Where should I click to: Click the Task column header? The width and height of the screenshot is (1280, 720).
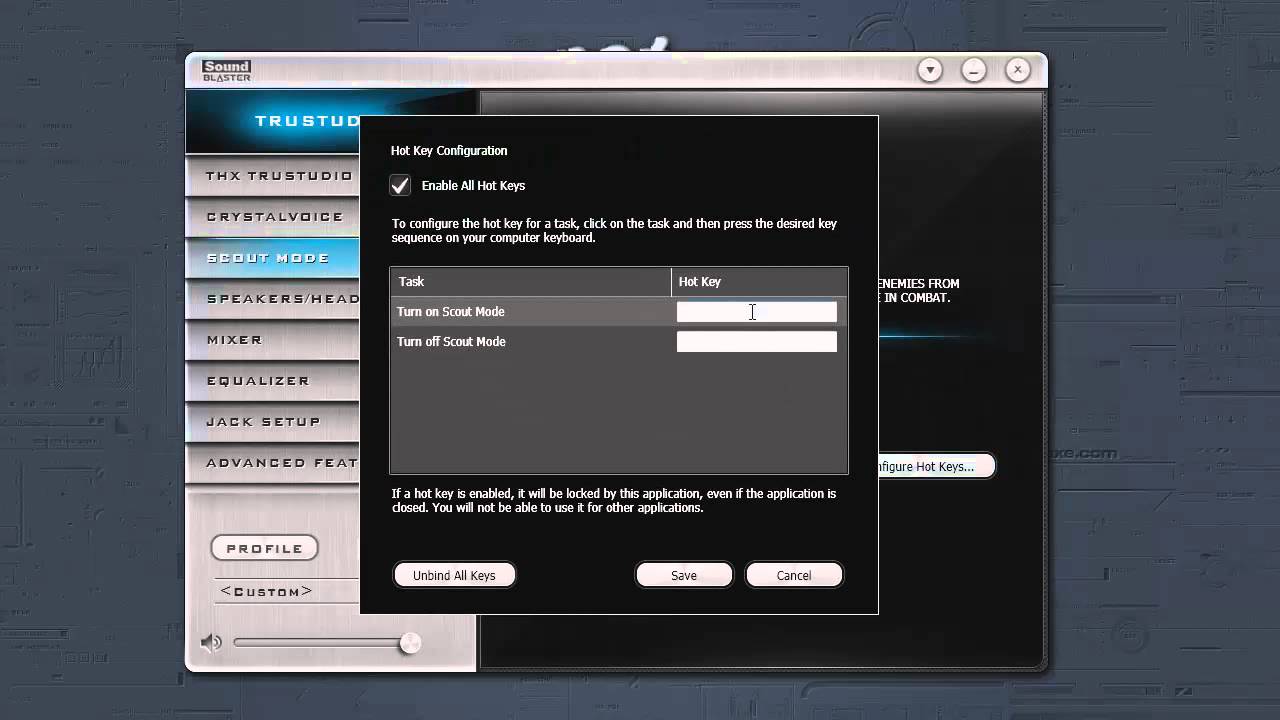pyautogui.click(x=531, y=282)
